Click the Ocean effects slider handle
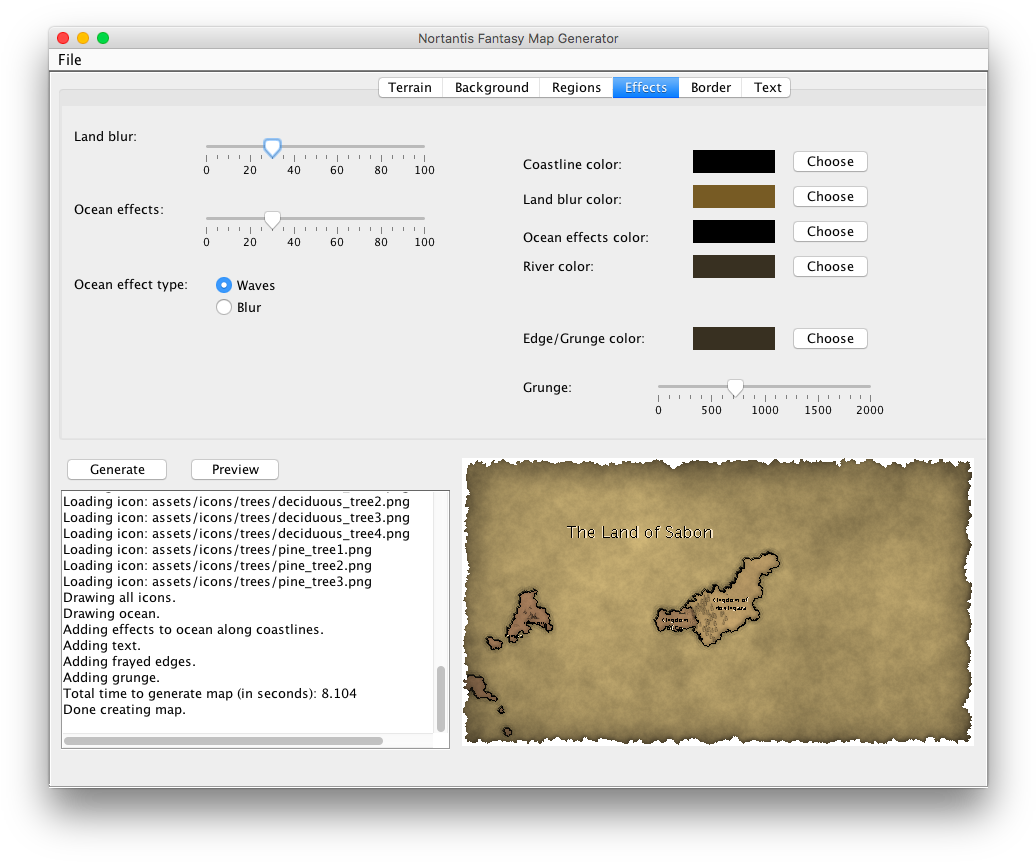This screenshot has height=862, width=1036. [x=272, y=220]
